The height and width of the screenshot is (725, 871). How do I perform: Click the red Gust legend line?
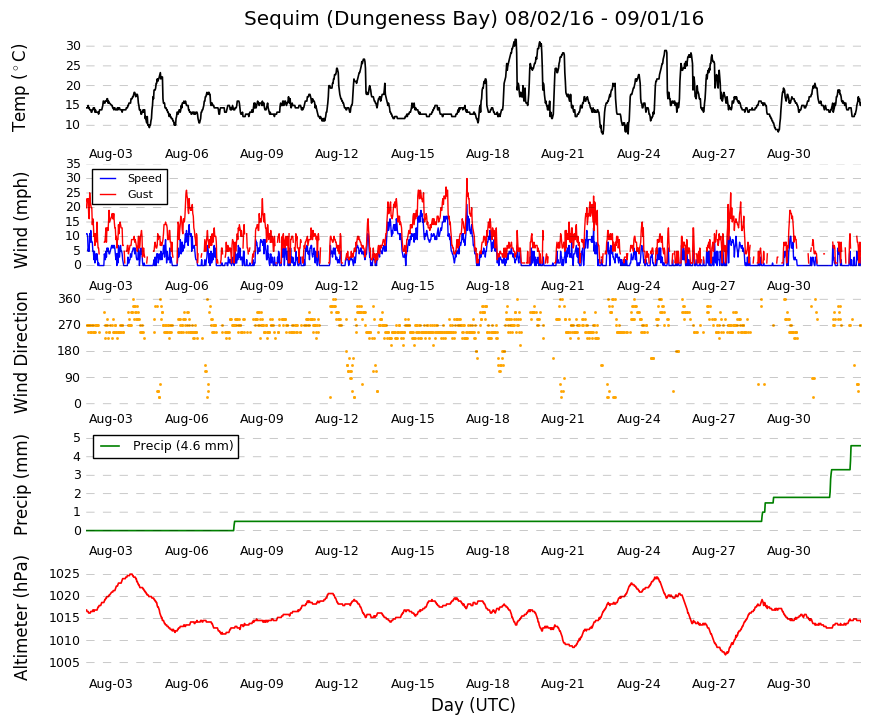tap(108, 194)
